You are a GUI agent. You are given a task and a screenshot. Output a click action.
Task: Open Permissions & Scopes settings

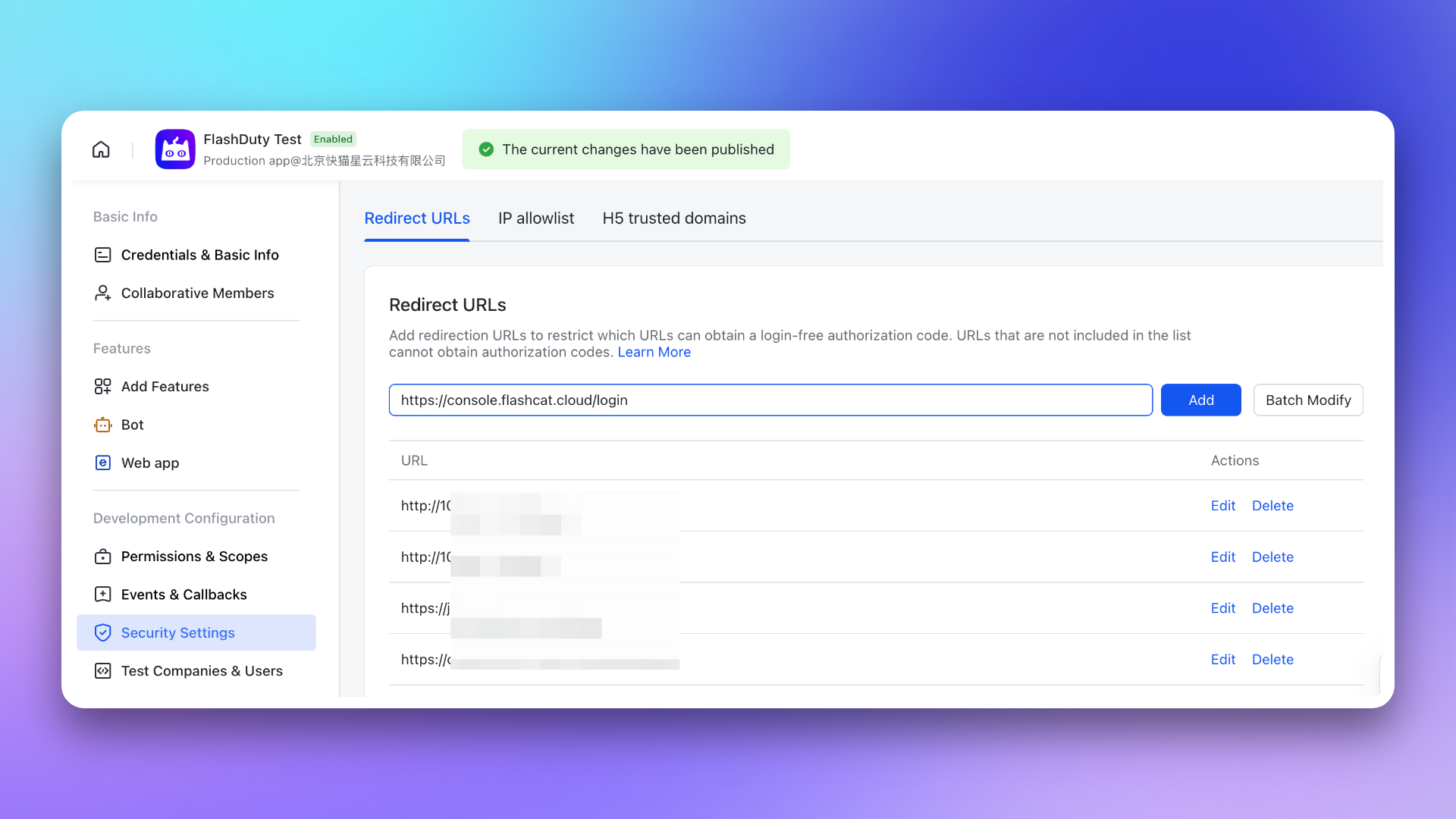[x=194, y=556]
